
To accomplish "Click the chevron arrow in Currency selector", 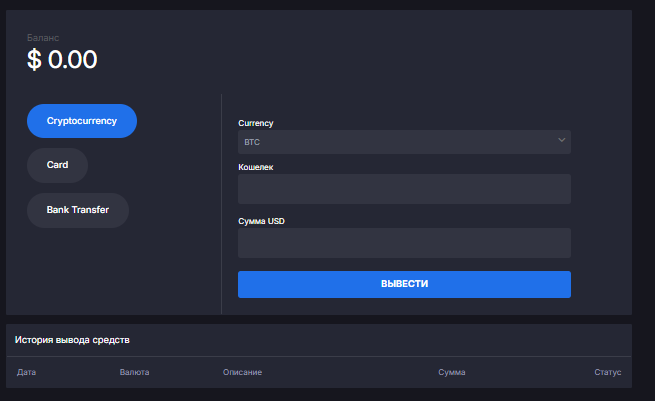I will [561, 141].
